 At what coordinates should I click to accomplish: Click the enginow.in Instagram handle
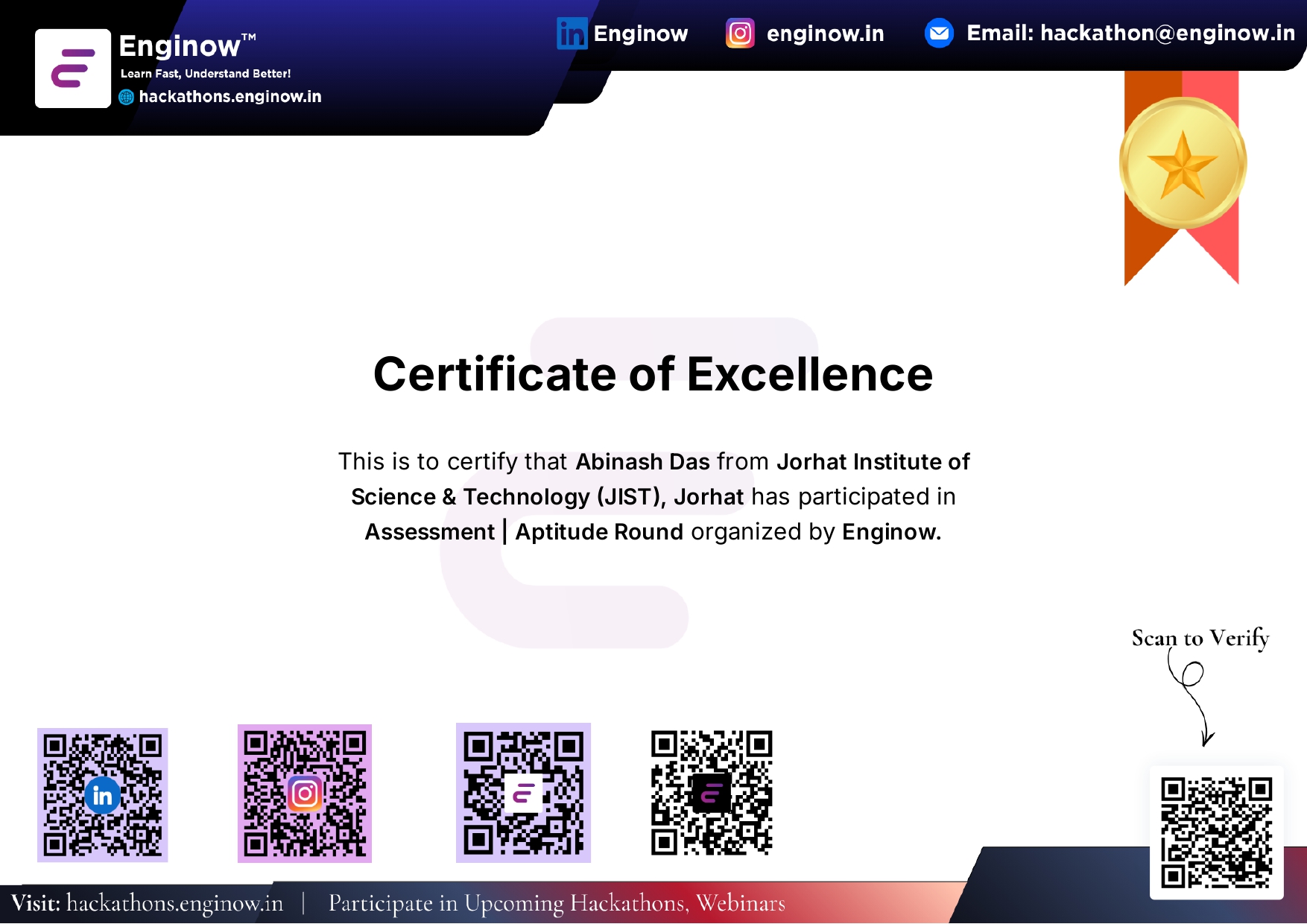coord(826,34)
